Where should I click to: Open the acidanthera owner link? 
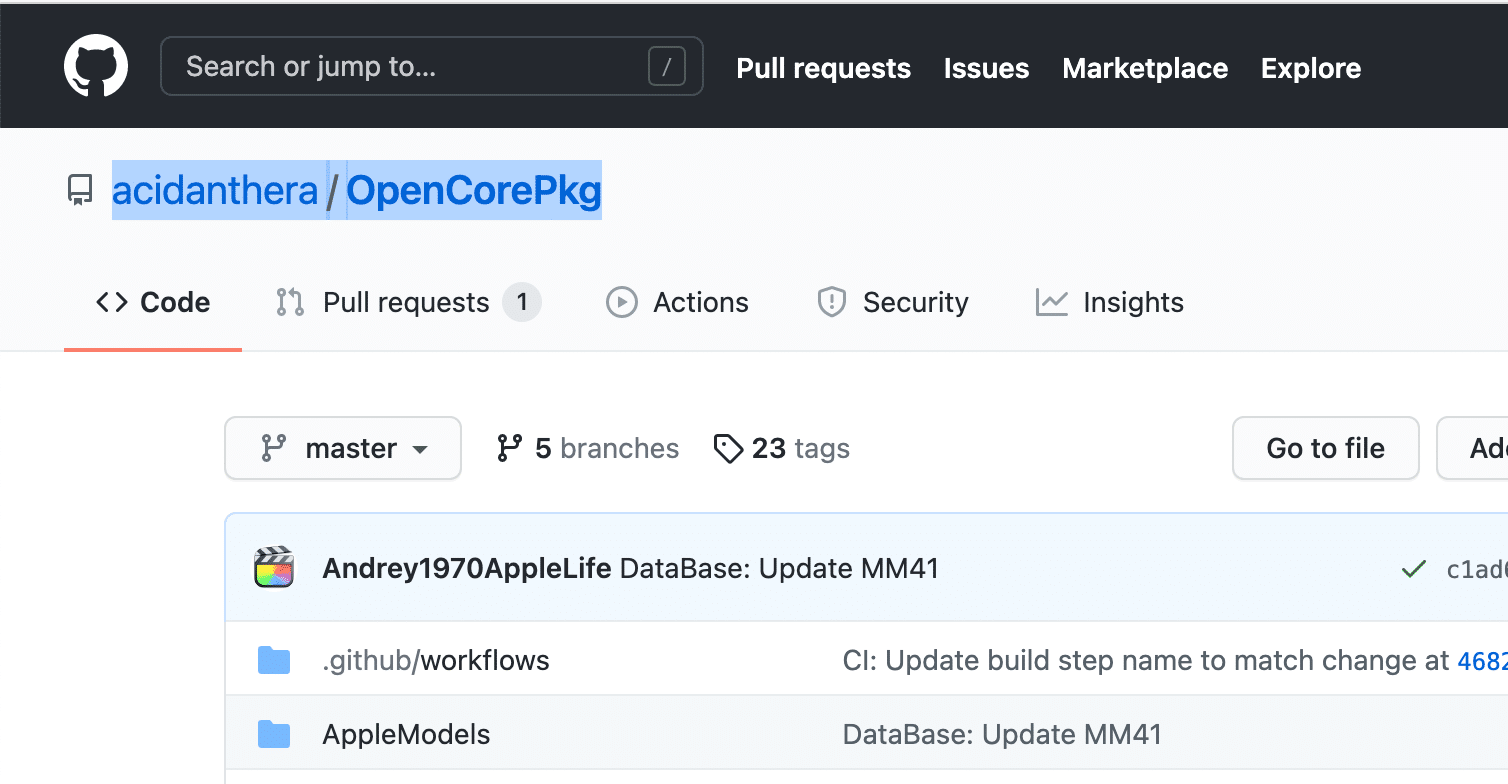click(x=215, y=190)
